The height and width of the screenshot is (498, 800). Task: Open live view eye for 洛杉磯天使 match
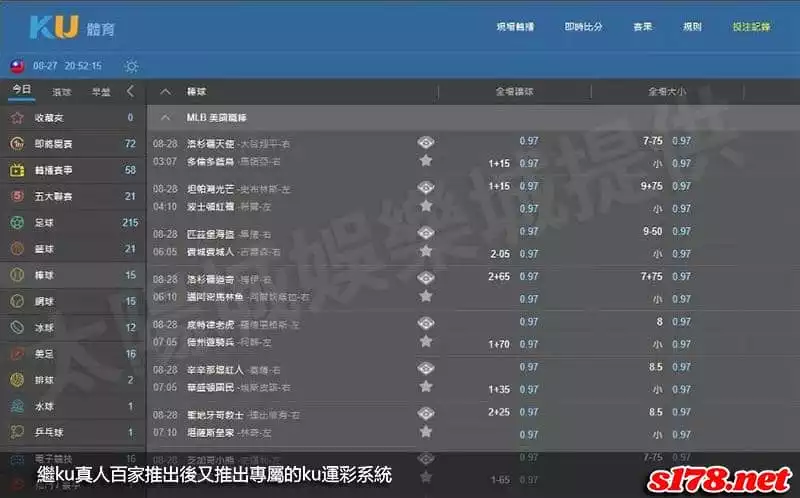pos(426,142)
